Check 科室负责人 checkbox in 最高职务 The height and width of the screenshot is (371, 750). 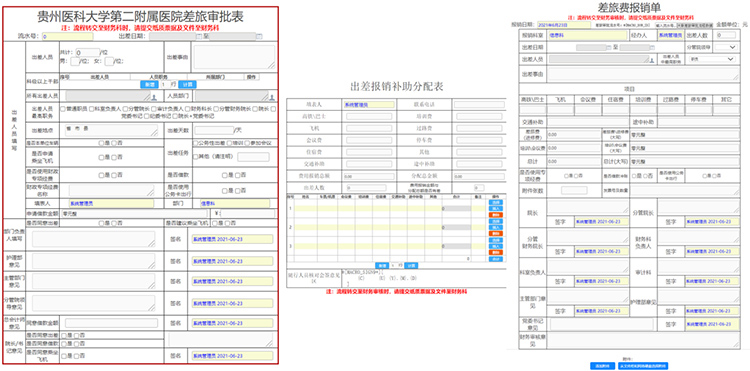click(91, 109)
